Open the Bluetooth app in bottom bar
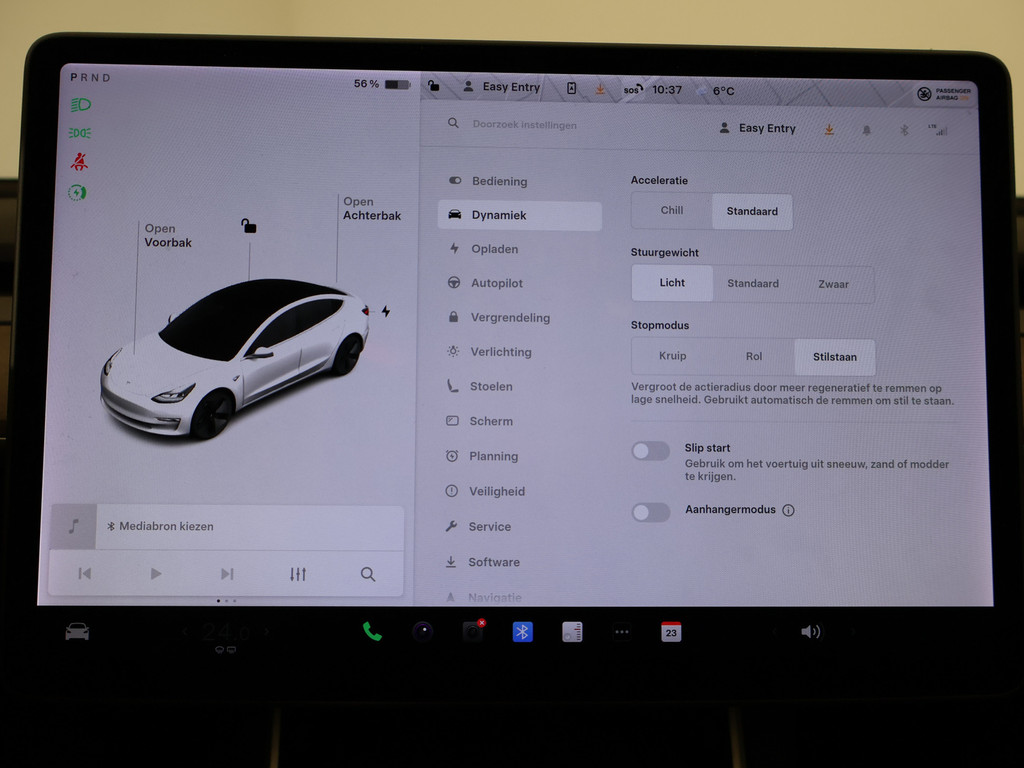This screenshot has width=1024, height=768. tap(522, 631)
